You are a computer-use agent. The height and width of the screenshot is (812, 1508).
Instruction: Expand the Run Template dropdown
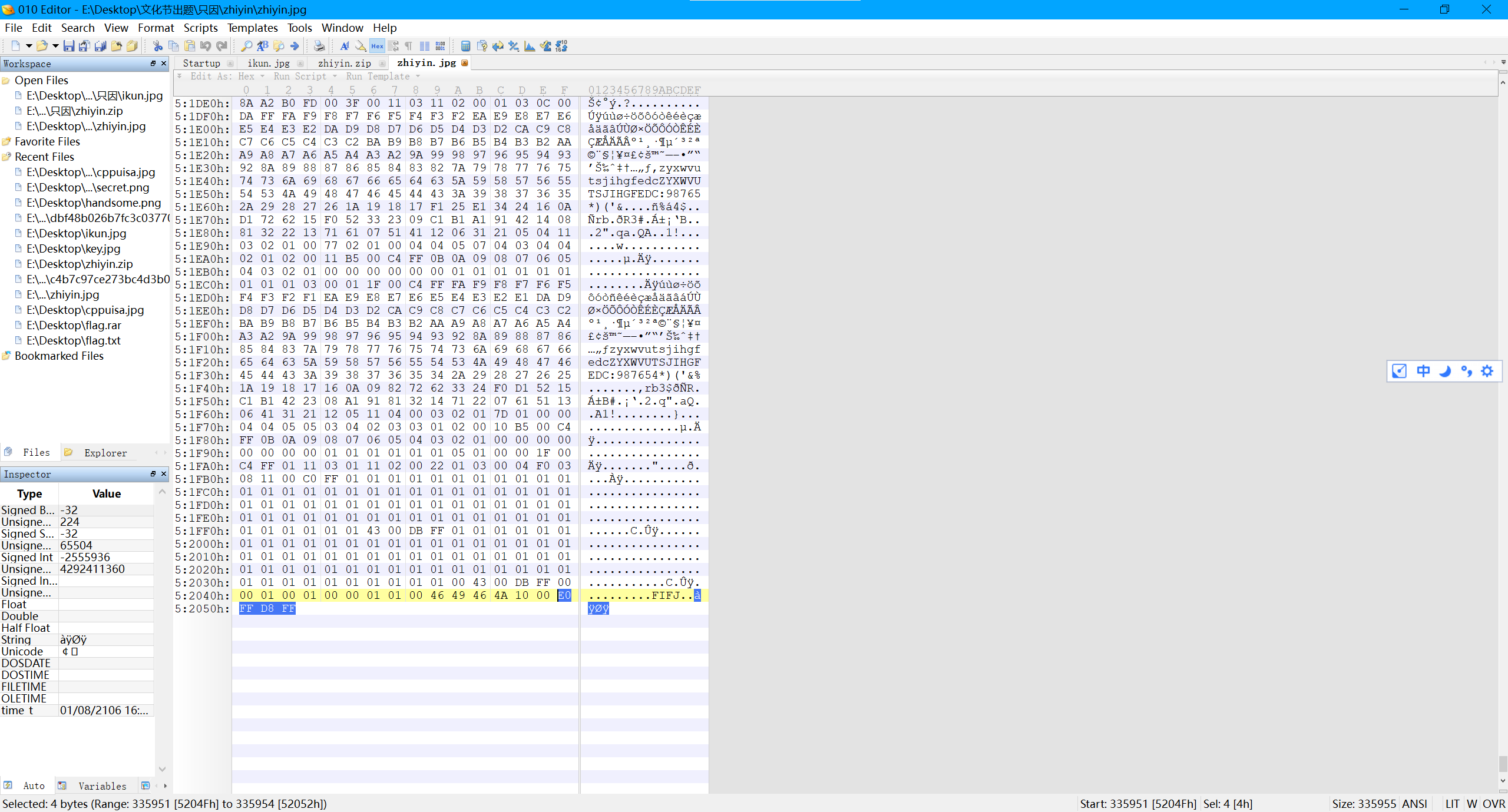tap(418, 77)
